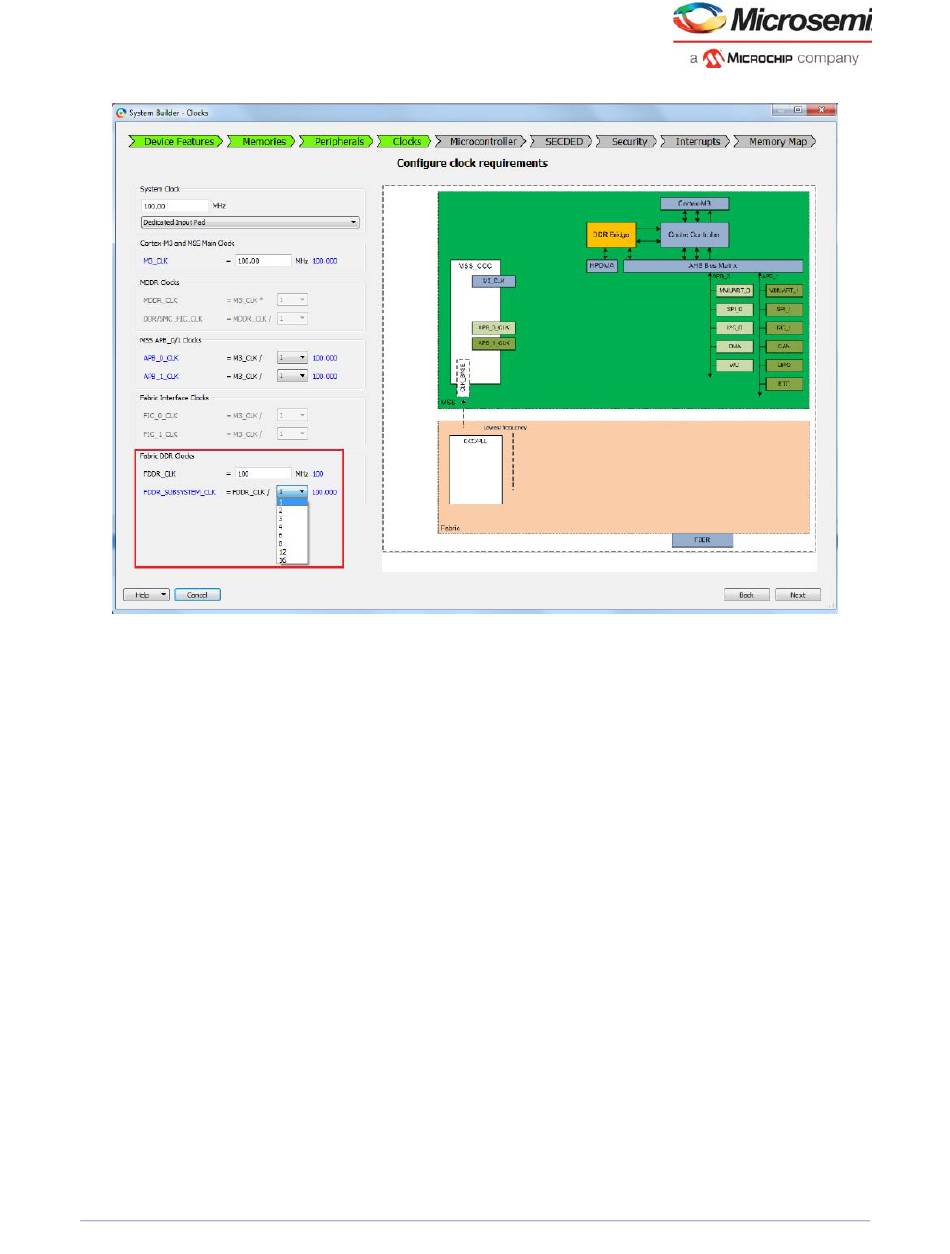The image size is (950, 1254).
Task: Click the FDDR_SUBSYSTEM_CLK label text
Action: 180,492
